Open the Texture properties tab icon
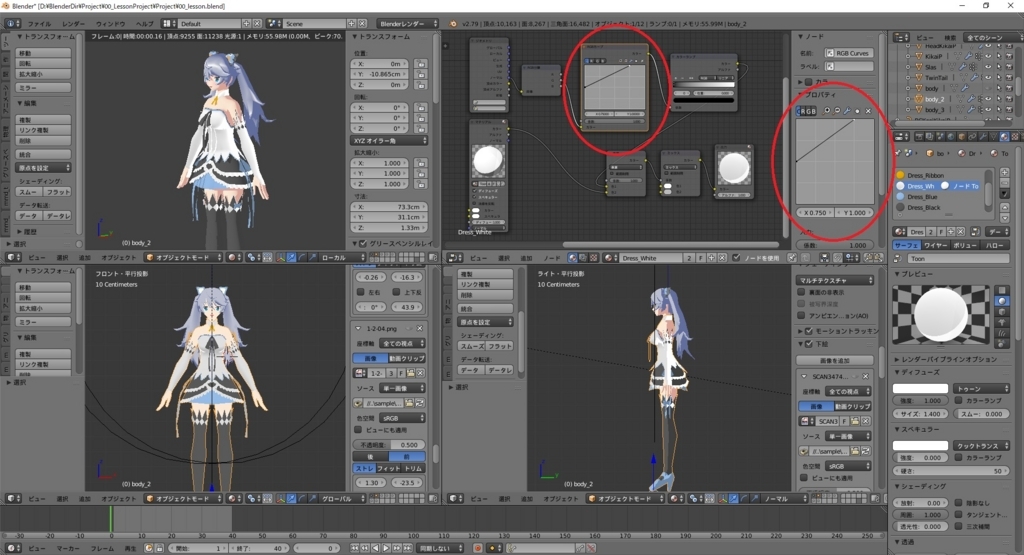Image resolution: width=1024 pixels, height=555 pixels. click(1015, 137)
